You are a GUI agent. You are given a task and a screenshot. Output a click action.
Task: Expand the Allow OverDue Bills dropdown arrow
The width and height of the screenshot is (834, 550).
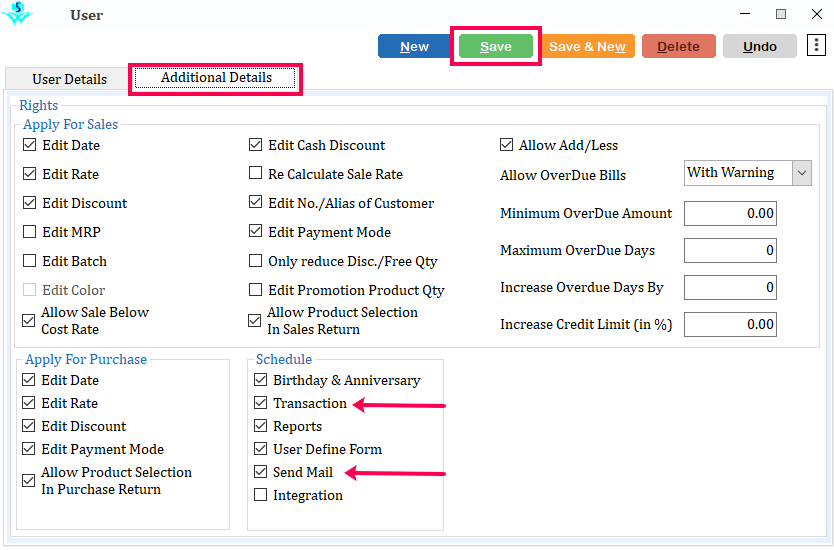[802, 173]
